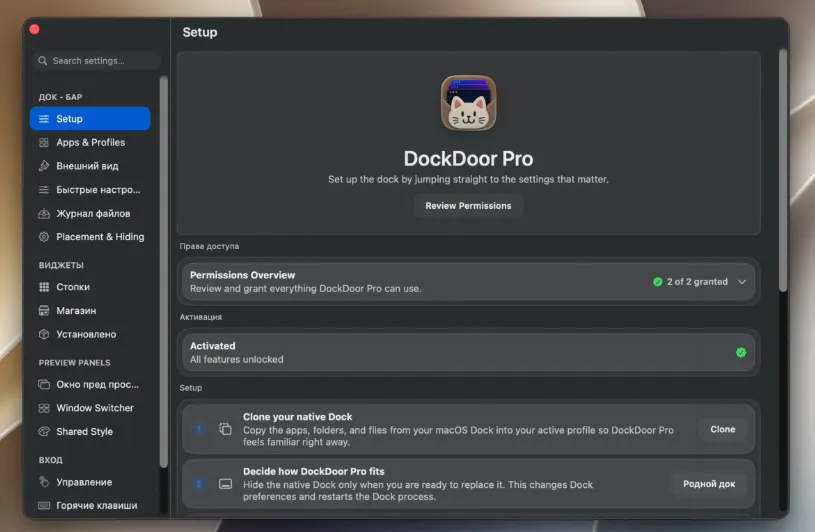Click the Review Permissions button
This screenshot has width=815, height=532.
click(468, 206)
